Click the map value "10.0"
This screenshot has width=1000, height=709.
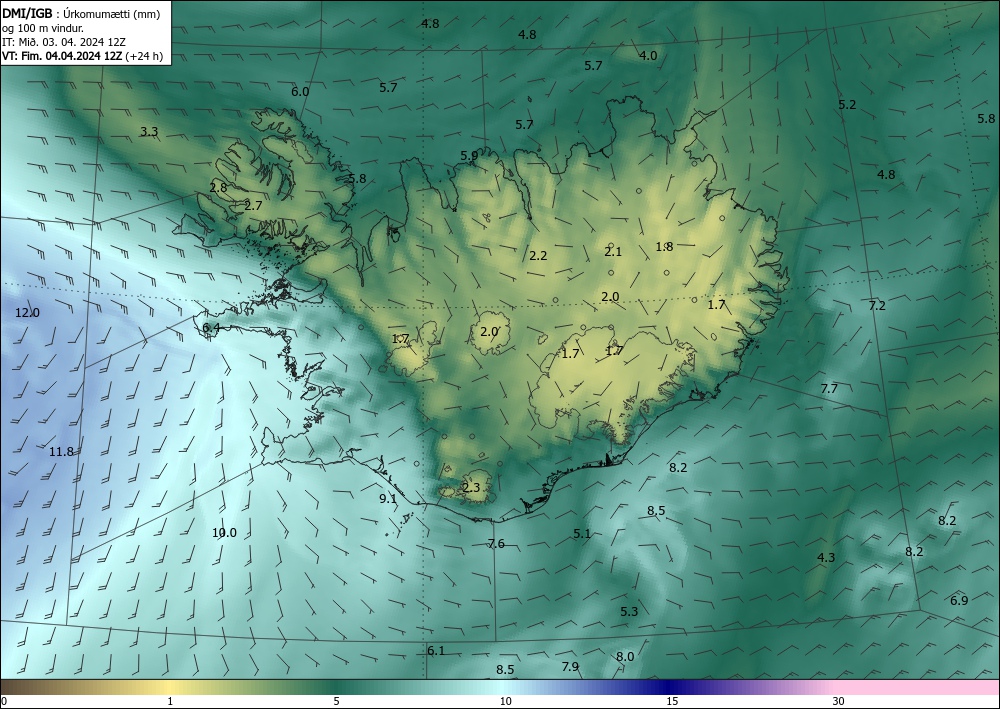[x=224, y=532]
